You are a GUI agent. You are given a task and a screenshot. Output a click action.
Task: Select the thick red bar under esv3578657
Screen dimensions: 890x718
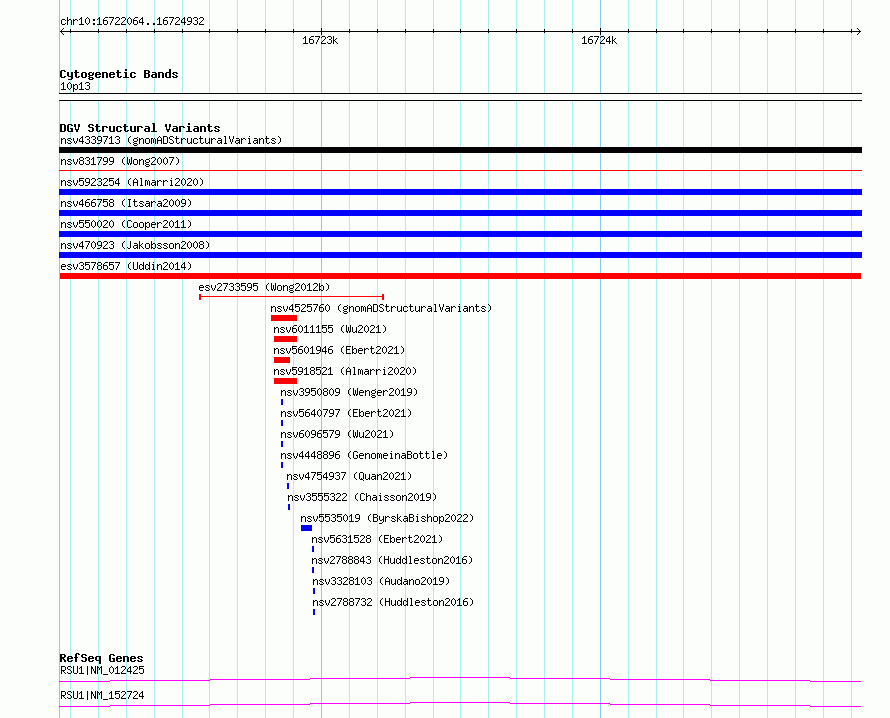460,276
